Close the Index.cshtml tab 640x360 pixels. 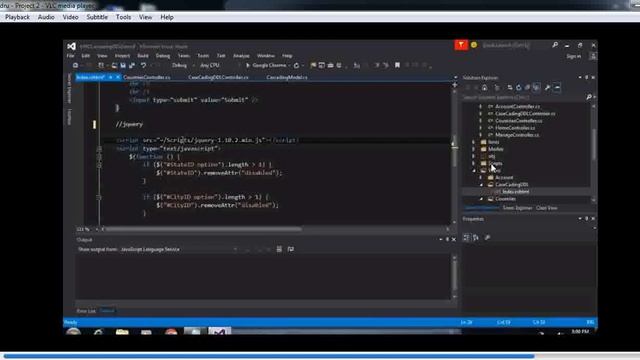(x=118, y=77)
